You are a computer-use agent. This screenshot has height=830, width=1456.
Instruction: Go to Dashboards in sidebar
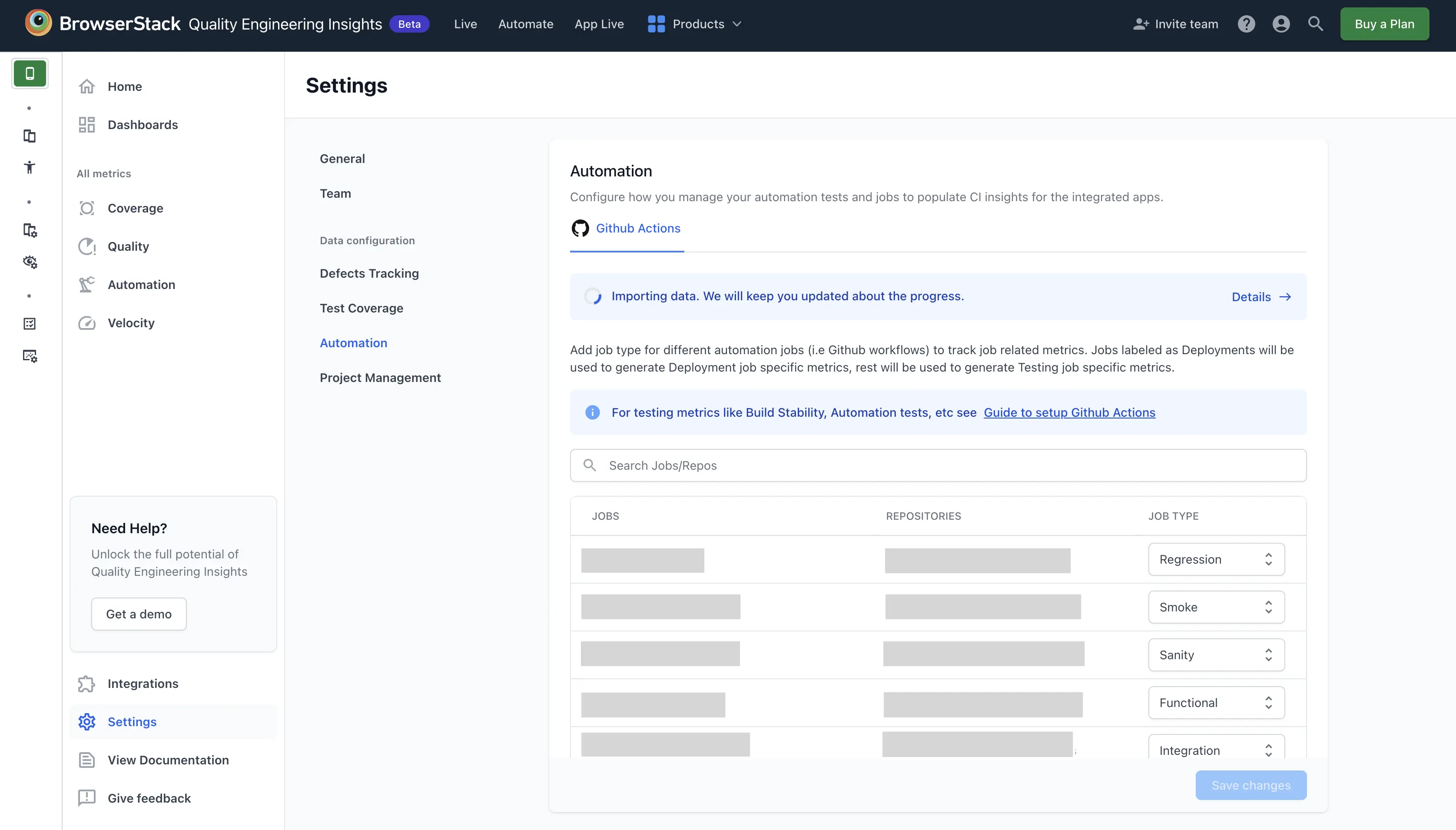tap(143, 124)
